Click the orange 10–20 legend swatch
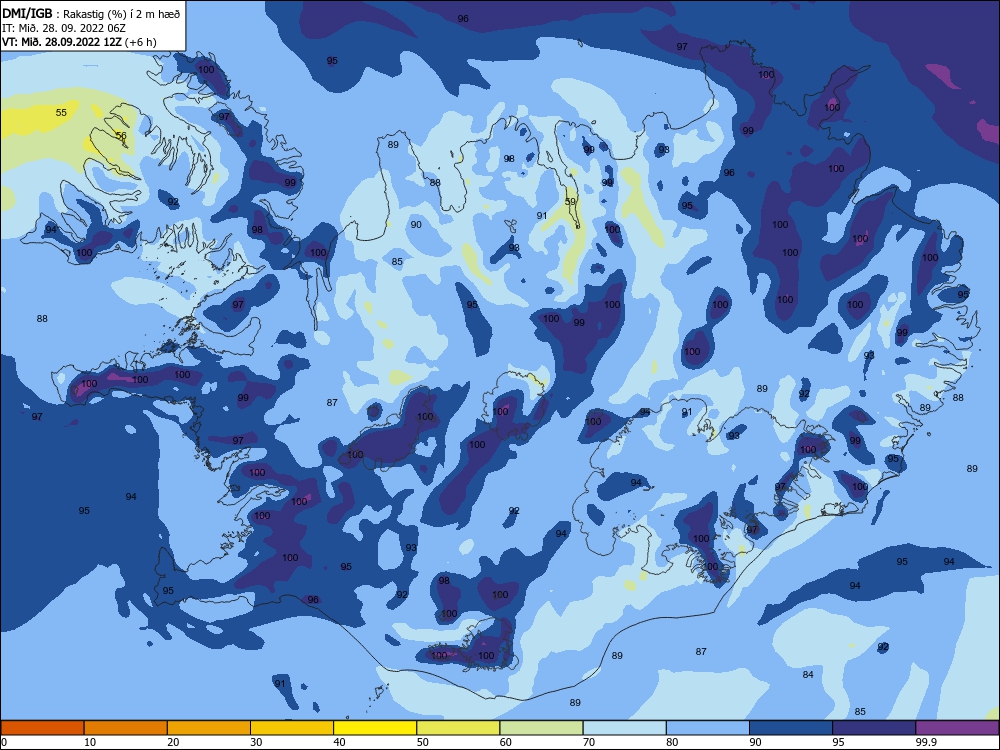This screenshot has height=750, width=1000. click(x=126, y=728)
